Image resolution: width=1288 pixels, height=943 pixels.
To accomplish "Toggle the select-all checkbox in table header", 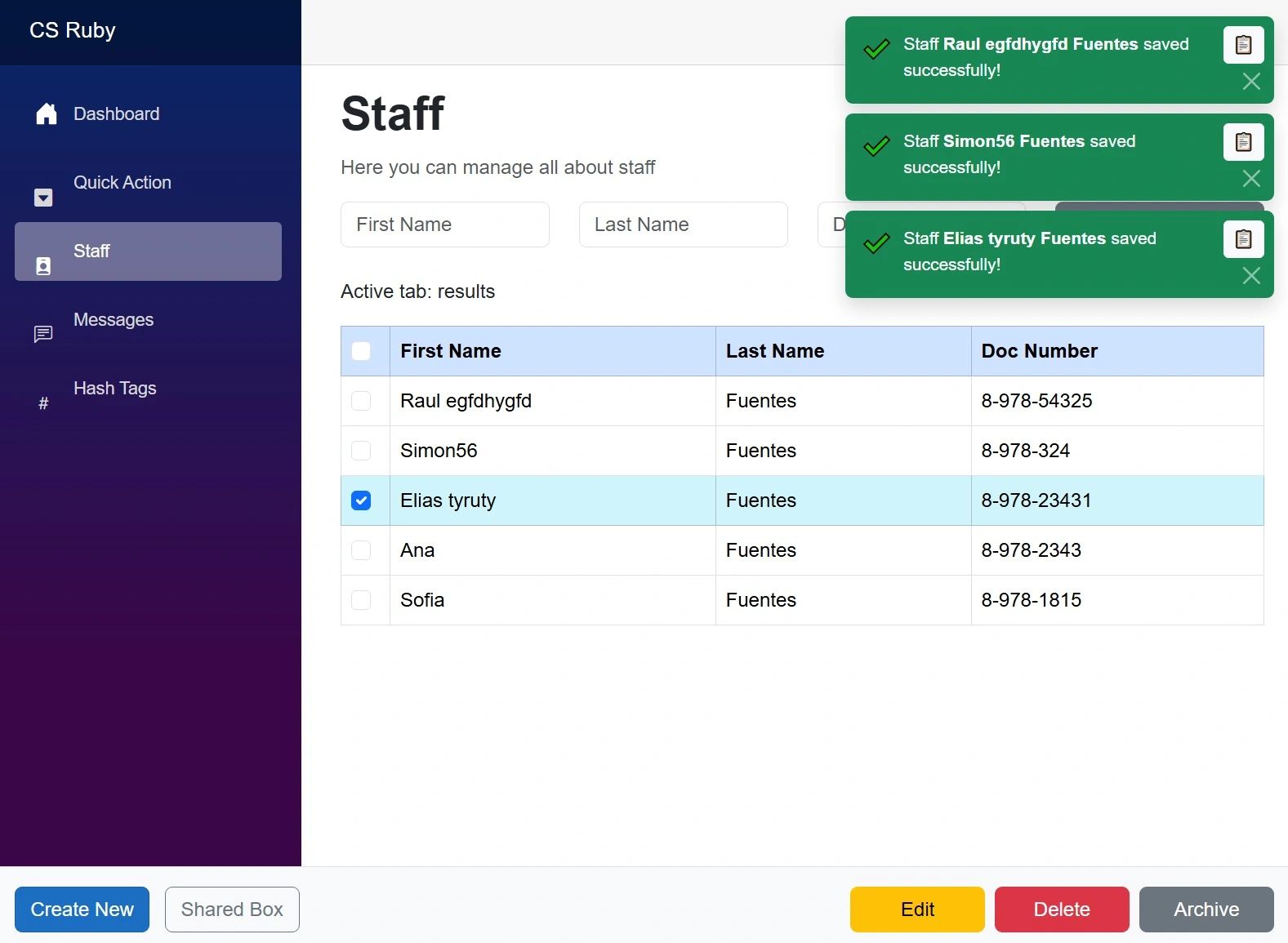I will [x=361, y=351].
